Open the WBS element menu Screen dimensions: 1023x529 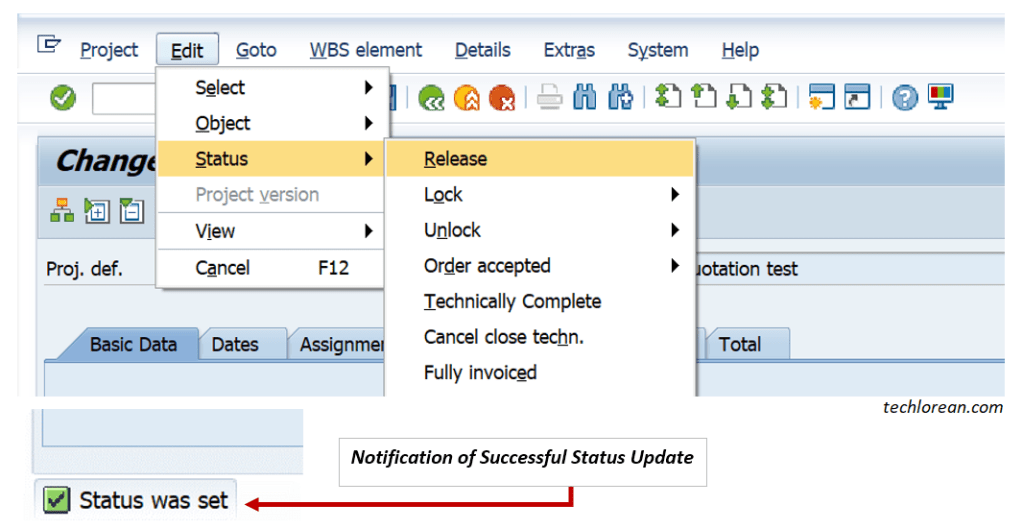point(366,50)
